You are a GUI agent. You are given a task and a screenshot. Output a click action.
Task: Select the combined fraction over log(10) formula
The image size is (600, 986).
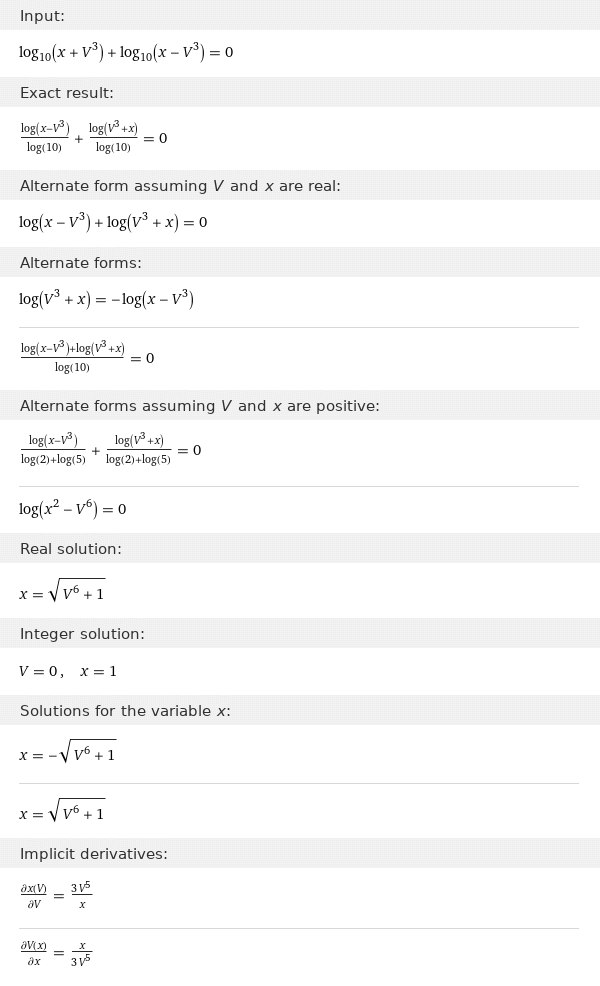tap(87, 358)
